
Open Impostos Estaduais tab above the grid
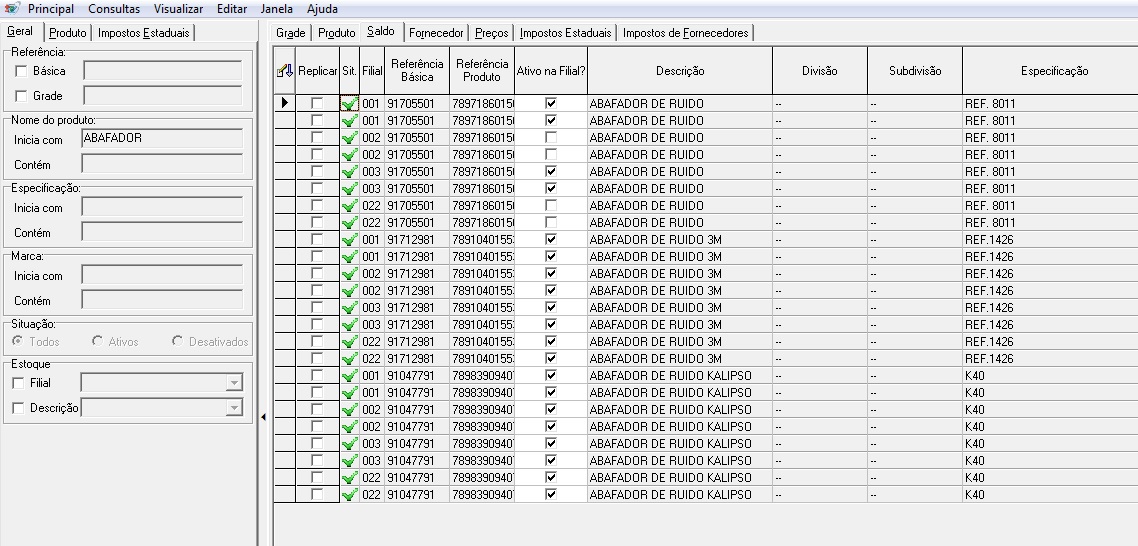tap(566, 33)
